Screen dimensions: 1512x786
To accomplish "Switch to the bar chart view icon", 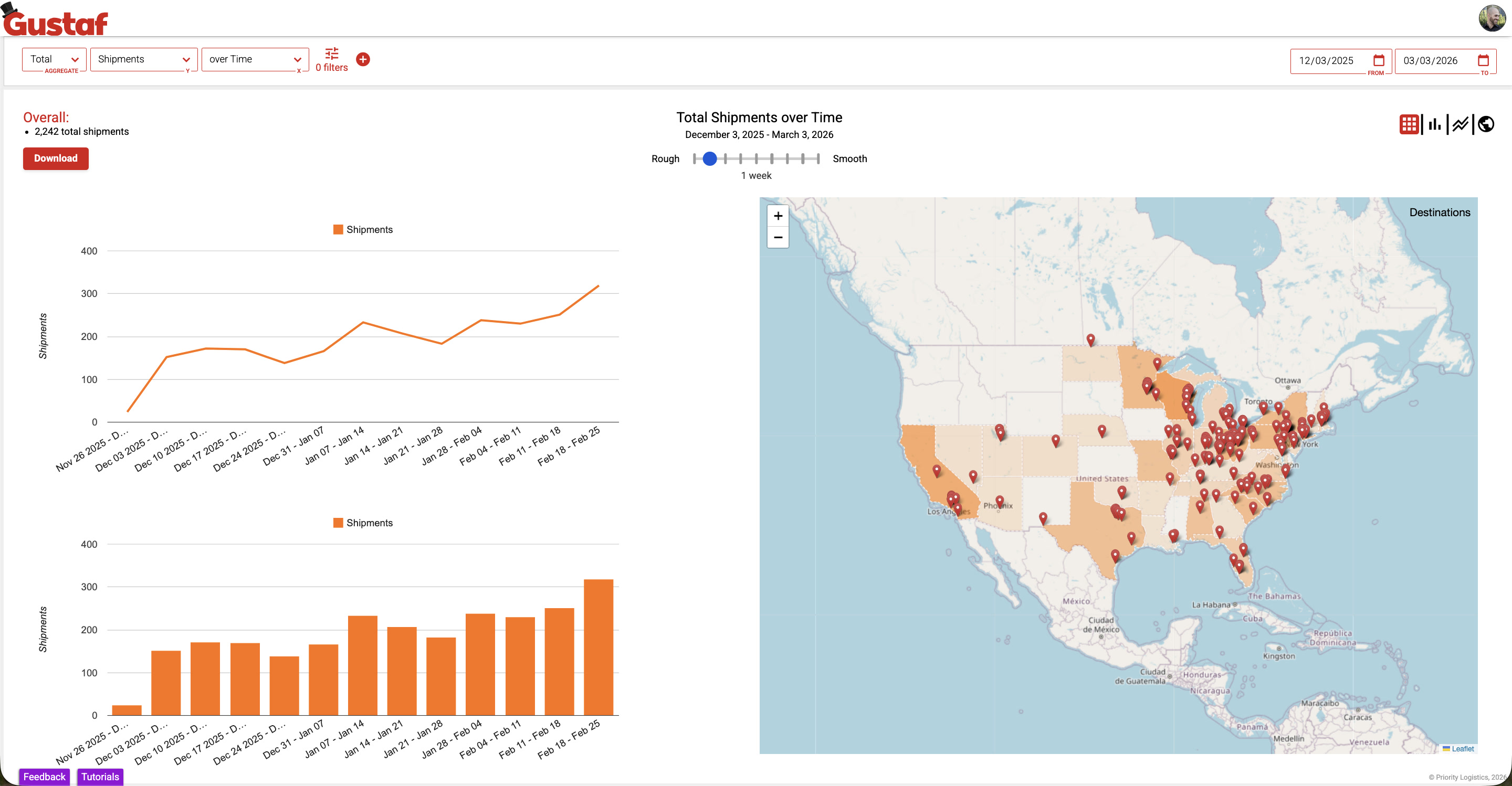I will [x=1434, y=124].
